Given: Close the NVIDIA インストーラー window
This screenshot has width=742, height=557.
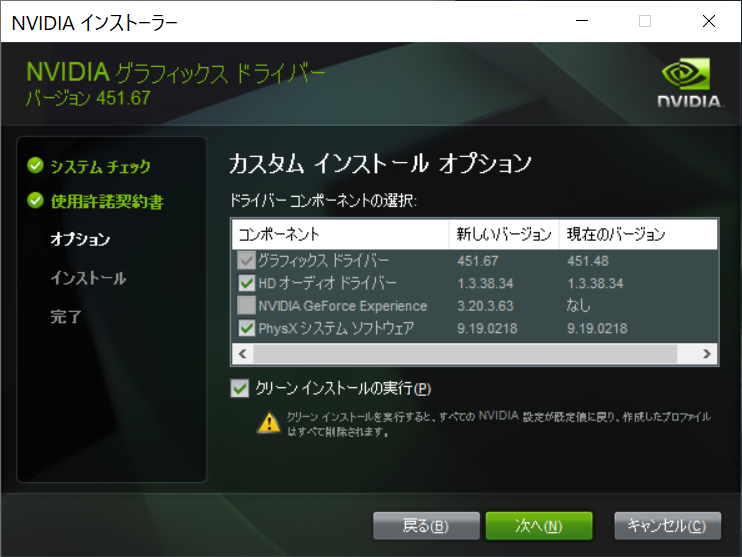Looking at the screenshot, I should click(708, 21).
